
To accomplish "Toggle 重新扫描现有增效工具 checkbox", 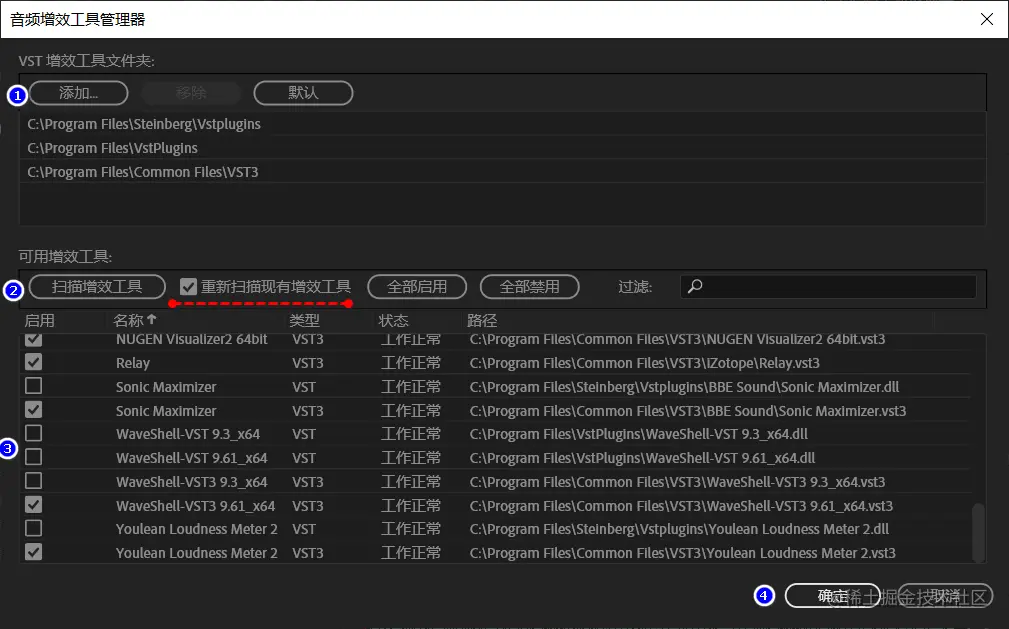I will tap(189, 286).
